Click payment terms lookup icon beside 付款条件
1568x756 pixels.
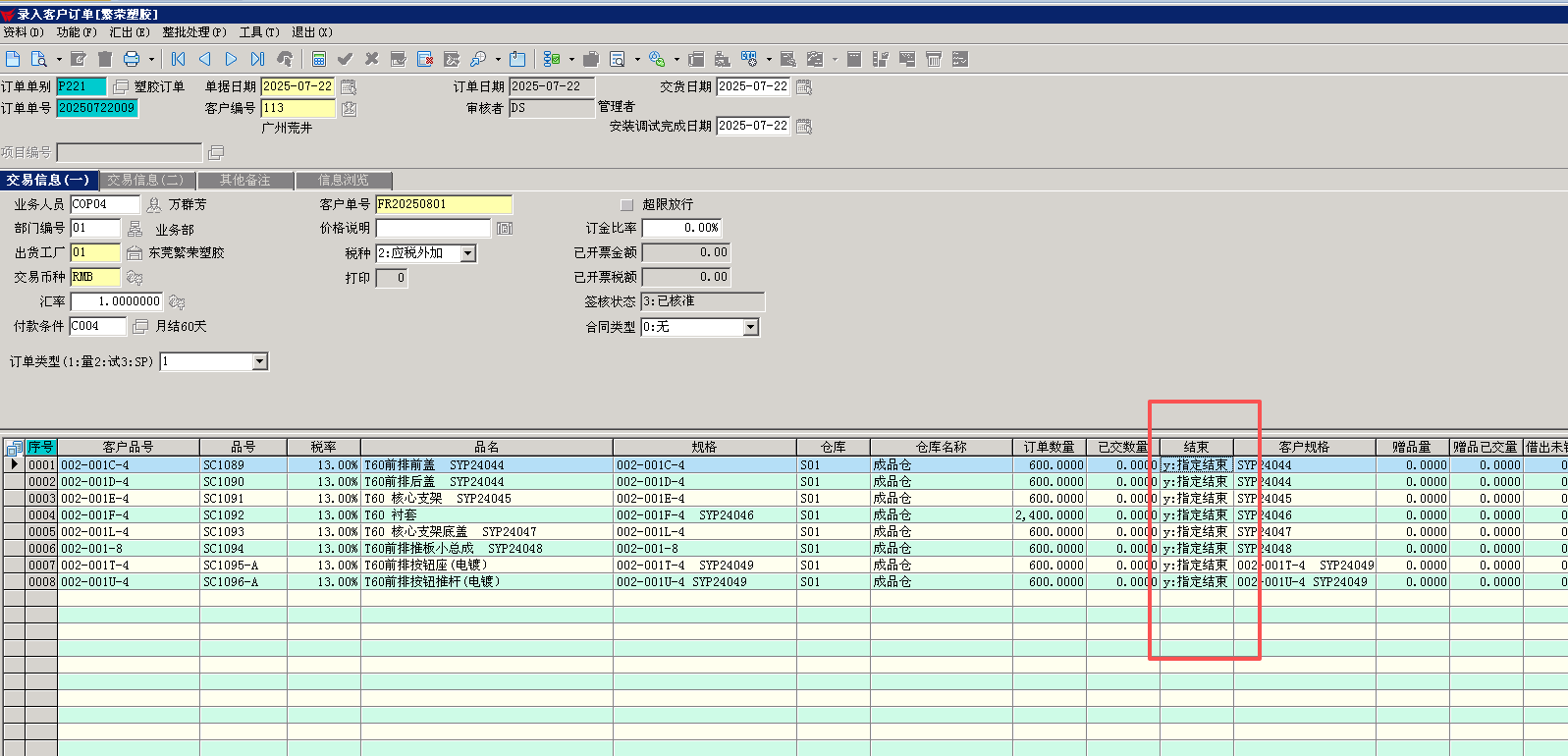[140, 326]
